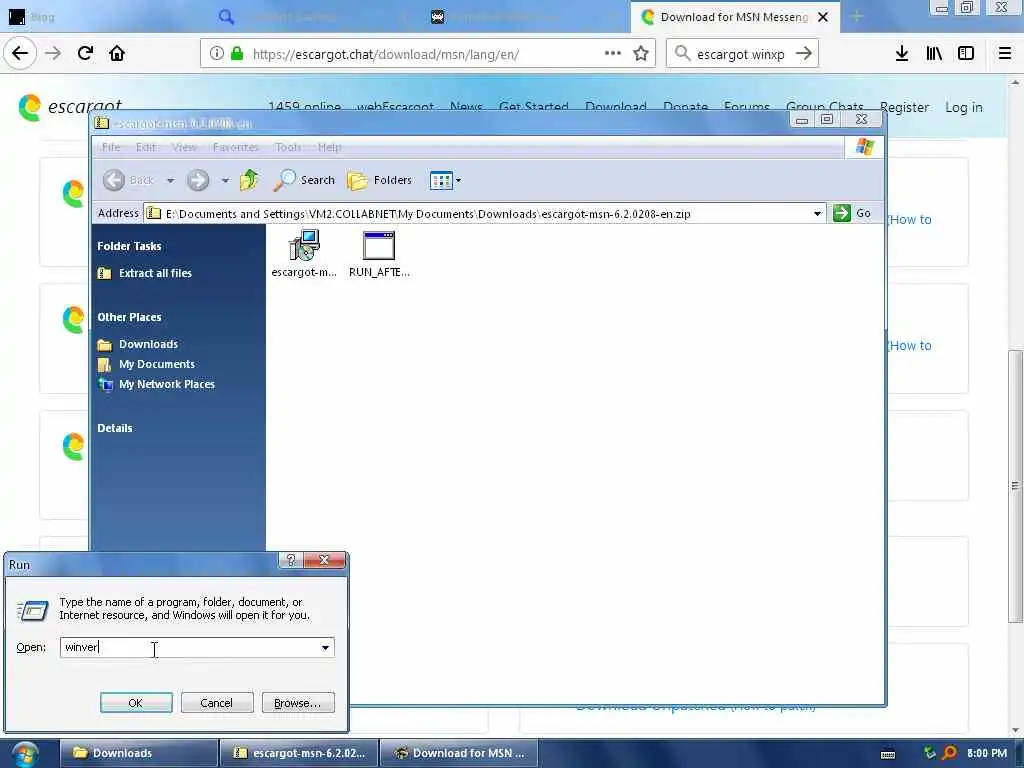This screenshot has width=1024, height=768.
Task: Open Firefox hamburger menu
Action: tap(1005, 54)
